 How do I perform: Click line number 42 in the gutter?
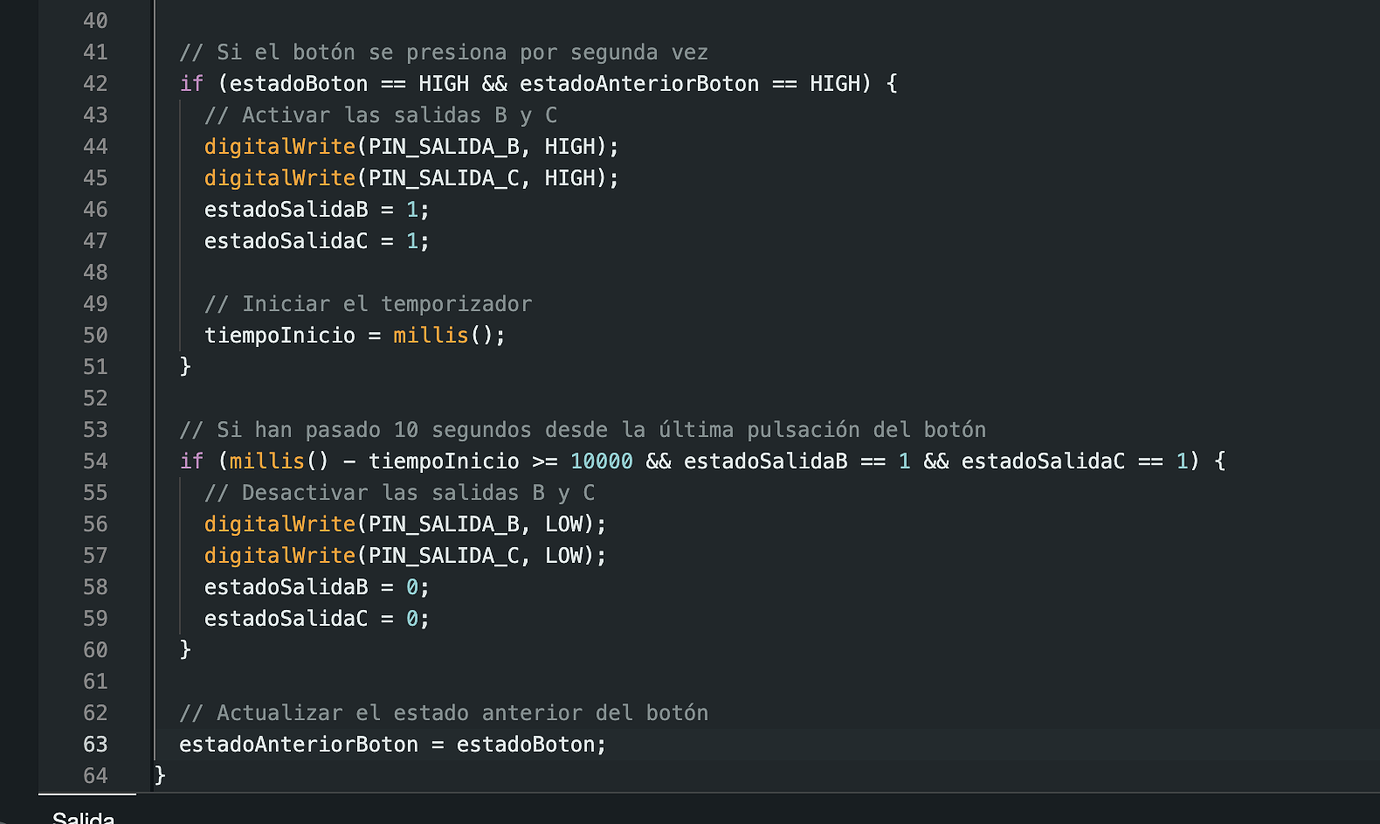point(95,83)
